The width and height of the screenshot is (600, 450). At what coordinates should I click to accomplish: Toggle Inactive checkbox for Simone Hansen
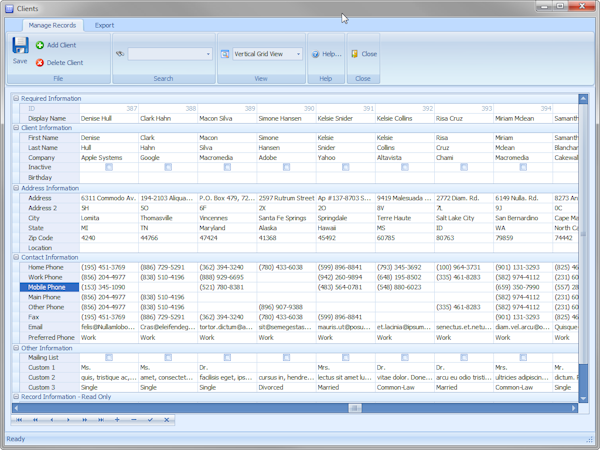point(287,167)
